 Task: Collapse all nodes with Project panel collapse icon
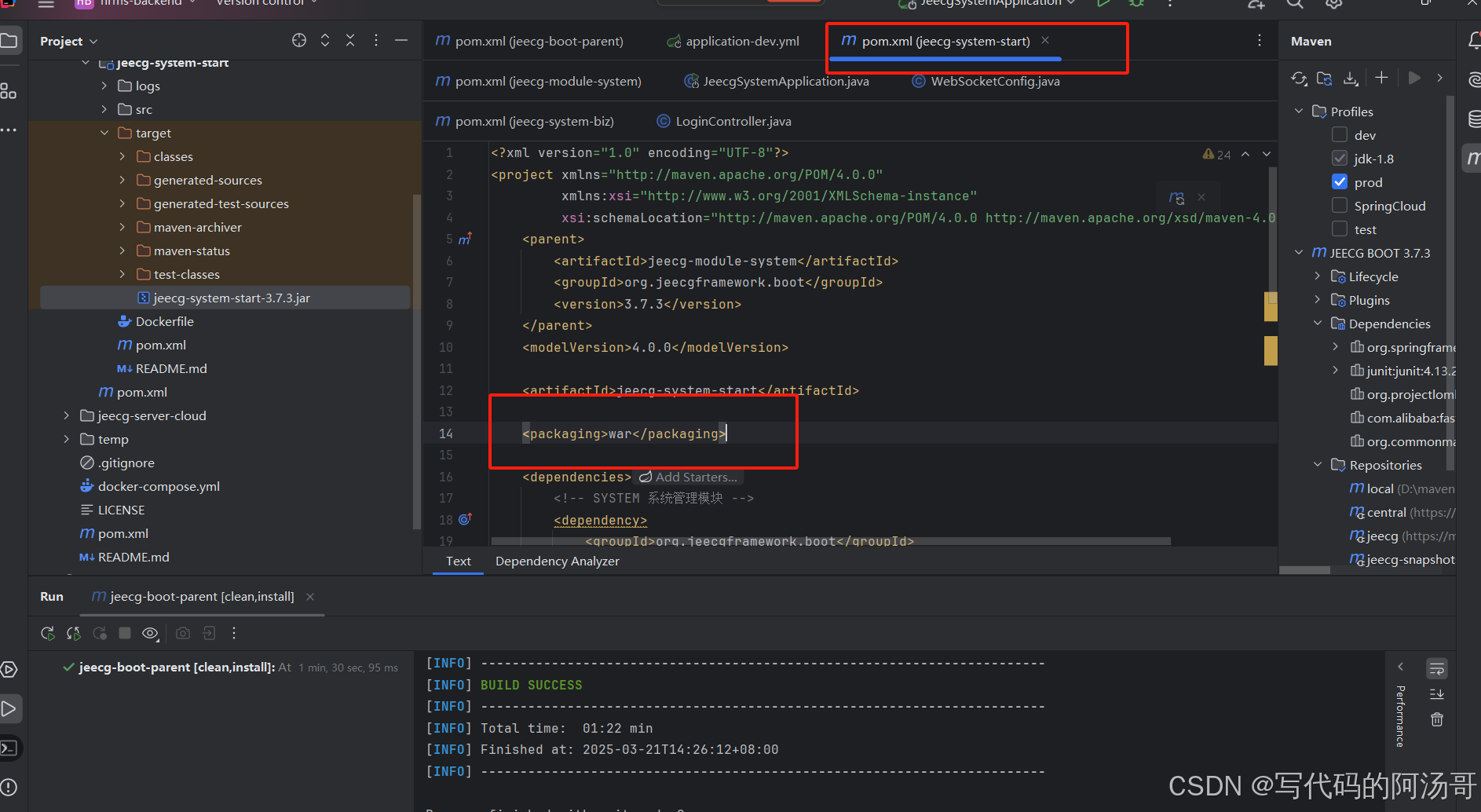(350, 40)
